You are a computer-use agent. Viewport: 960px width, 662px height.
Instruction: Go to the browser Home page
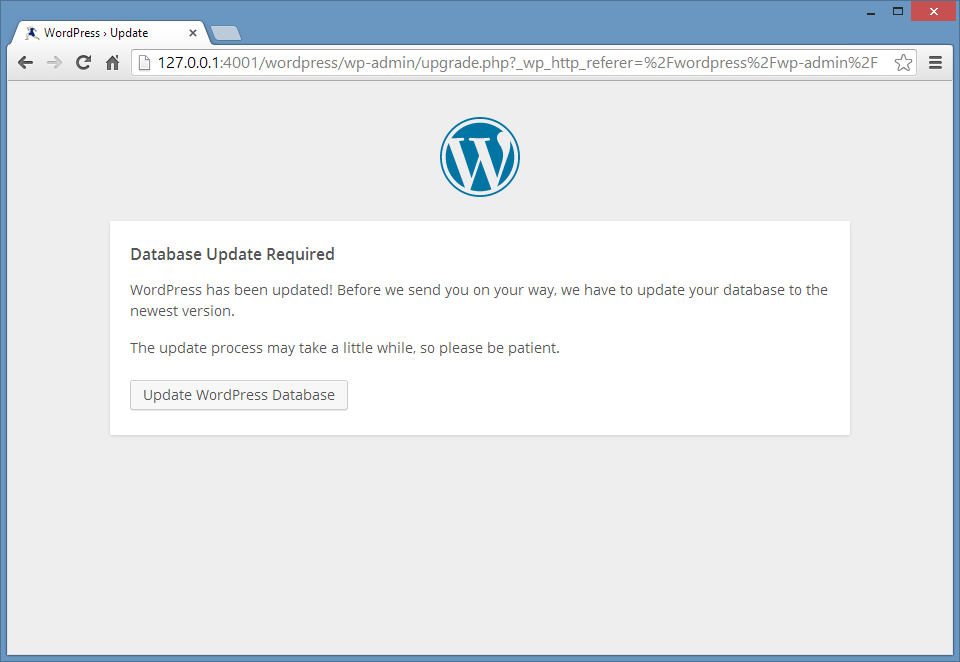click(113, 63)
